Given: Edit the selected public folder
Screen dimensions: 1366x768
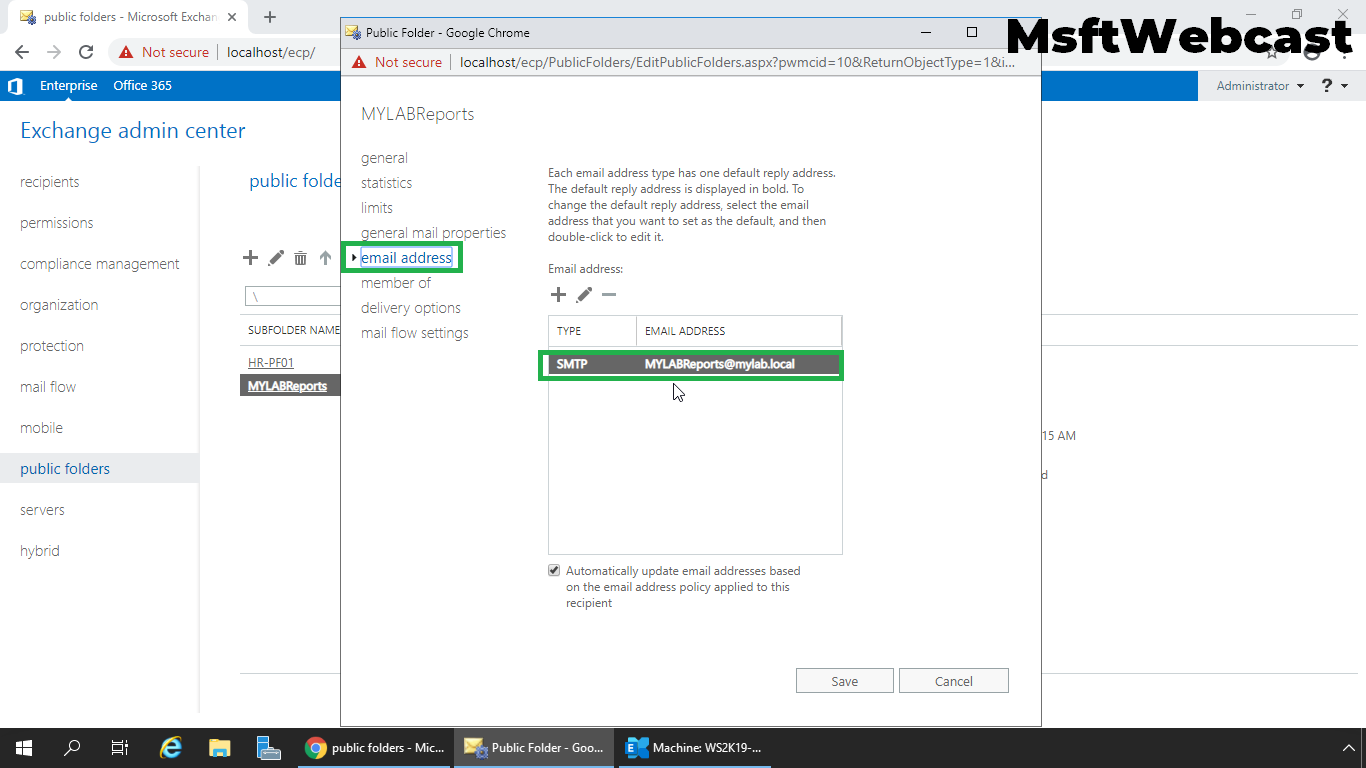Looking at the screenshot, I should (275, 258).
